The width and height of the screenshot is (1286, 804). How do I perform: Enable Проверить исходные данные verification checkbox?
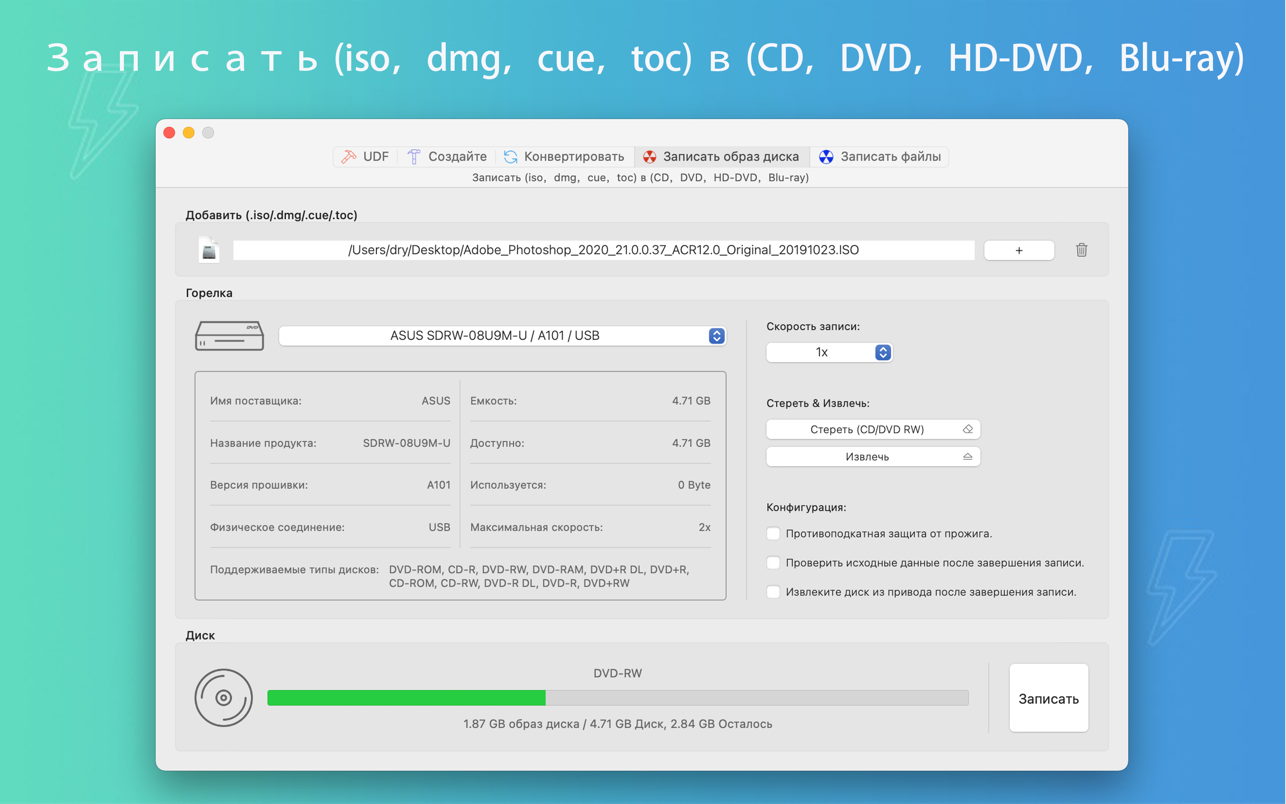click(773, 563)
